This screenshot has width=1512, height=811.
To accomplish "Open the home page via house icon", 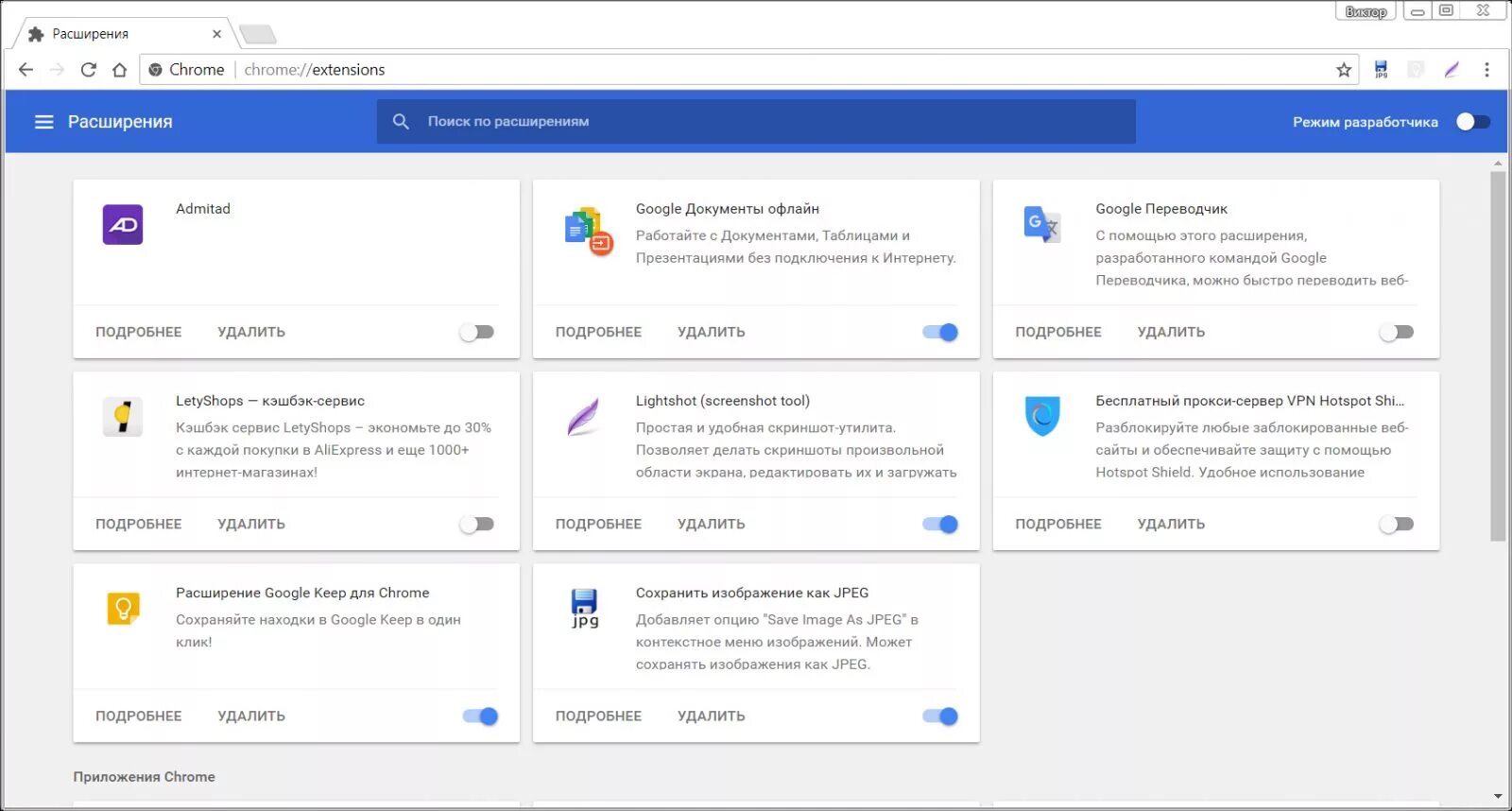I will (119, 70).
